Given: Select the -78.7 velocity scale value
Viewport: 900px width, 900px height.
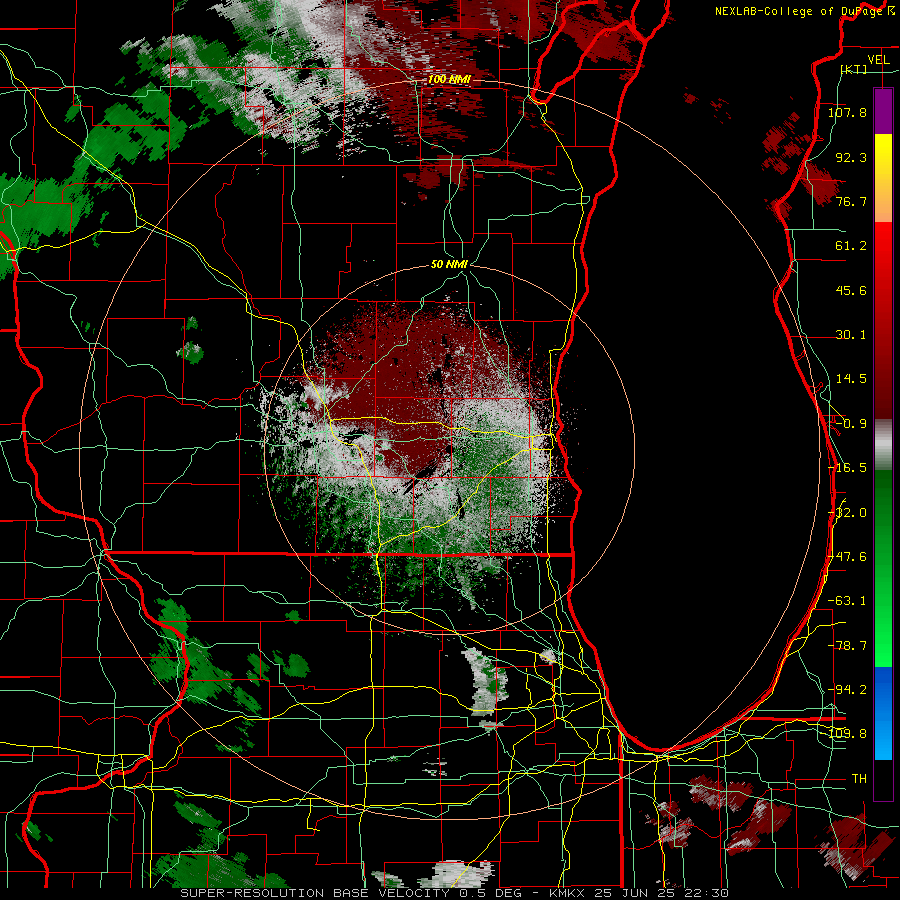Looking at the screenshot, I should (x=847, y=646).
